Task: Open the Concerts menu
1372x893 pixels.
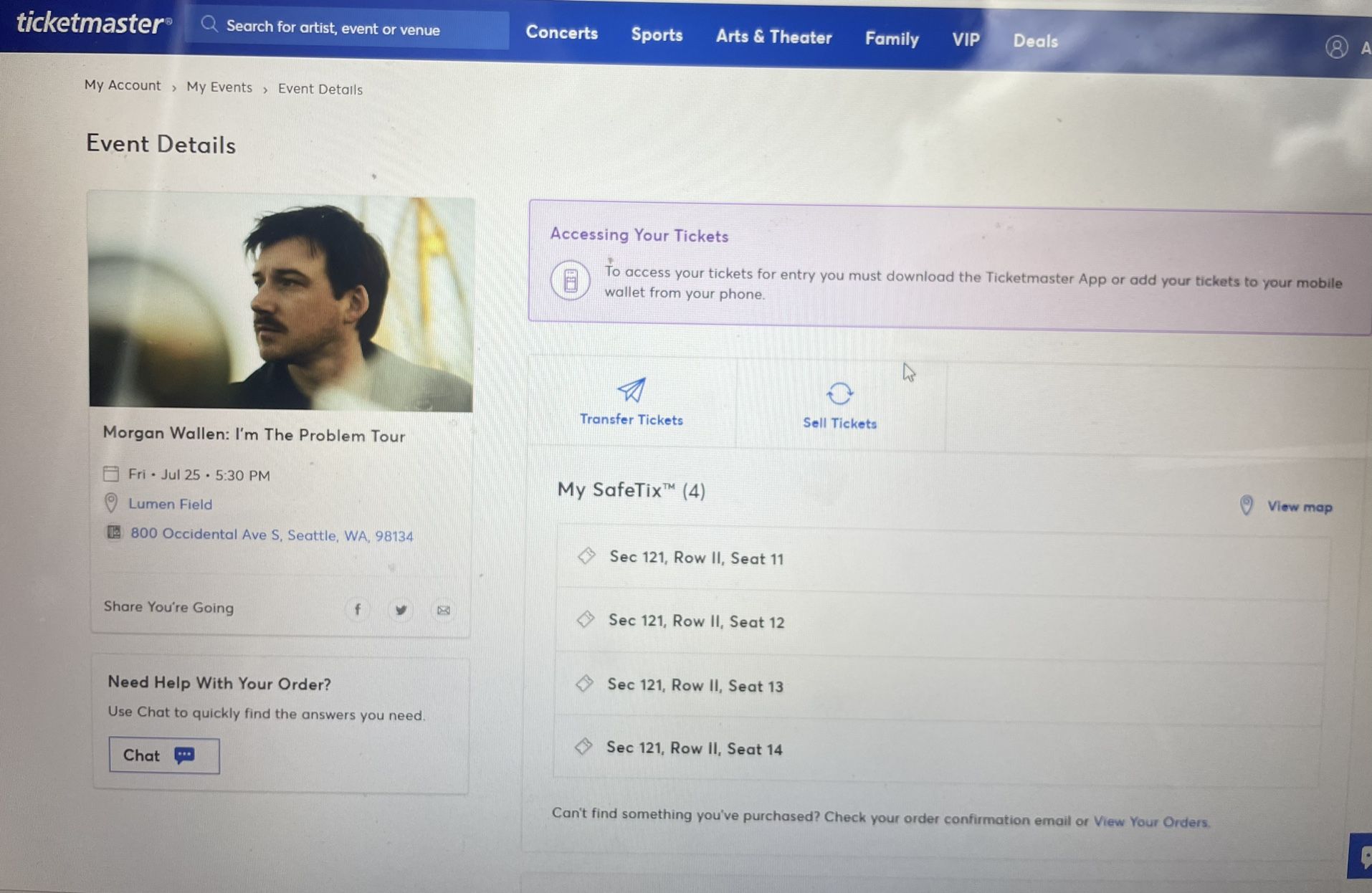Action: click(561, 33)
